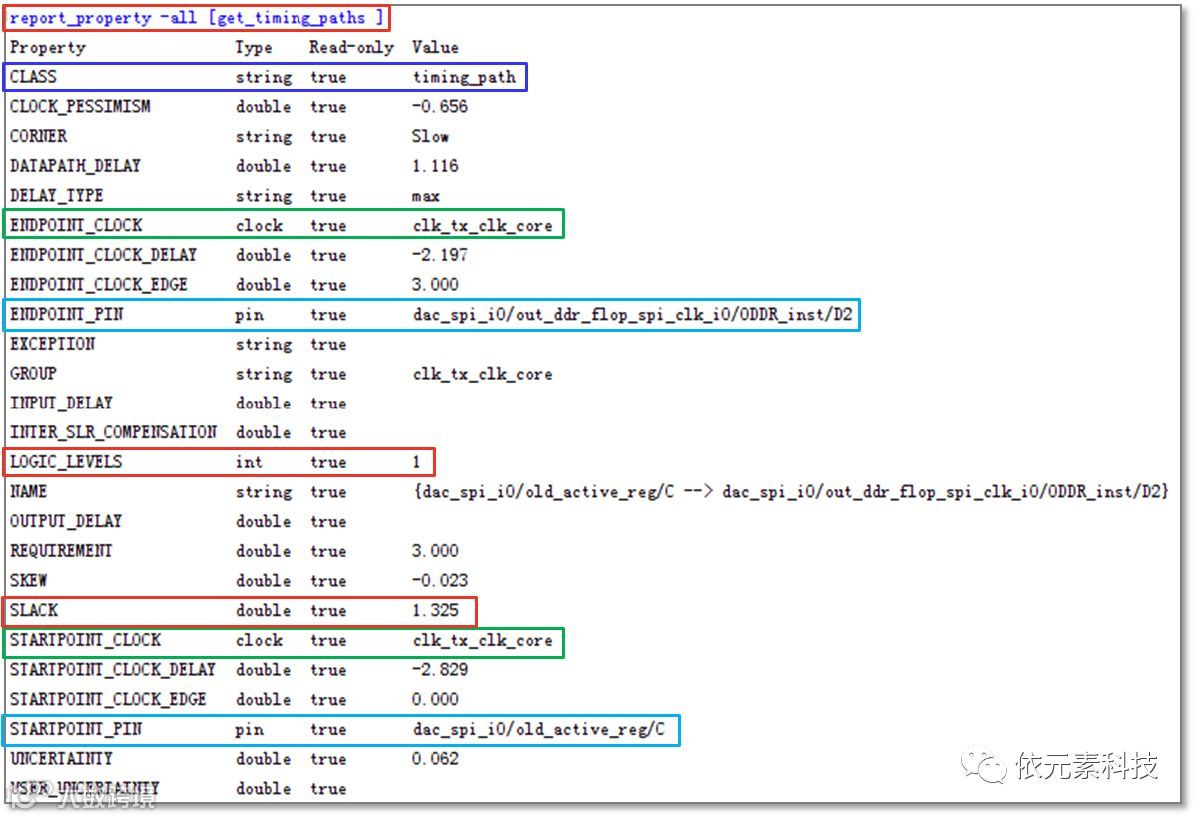Click the ODDR_inst/D2 endpoint pin value
This screenshot has height=818, width=1197.
pos(632,314)
